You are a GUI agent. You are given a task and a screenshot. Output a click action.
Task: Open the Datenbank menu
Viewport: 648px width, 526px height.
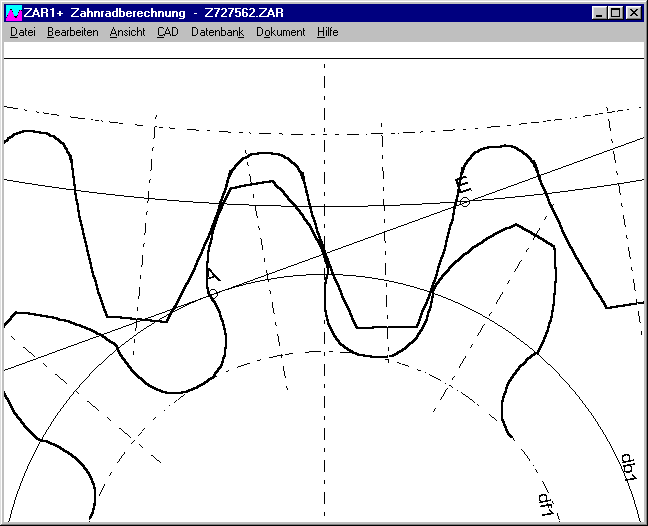click(x=217, y=32)
